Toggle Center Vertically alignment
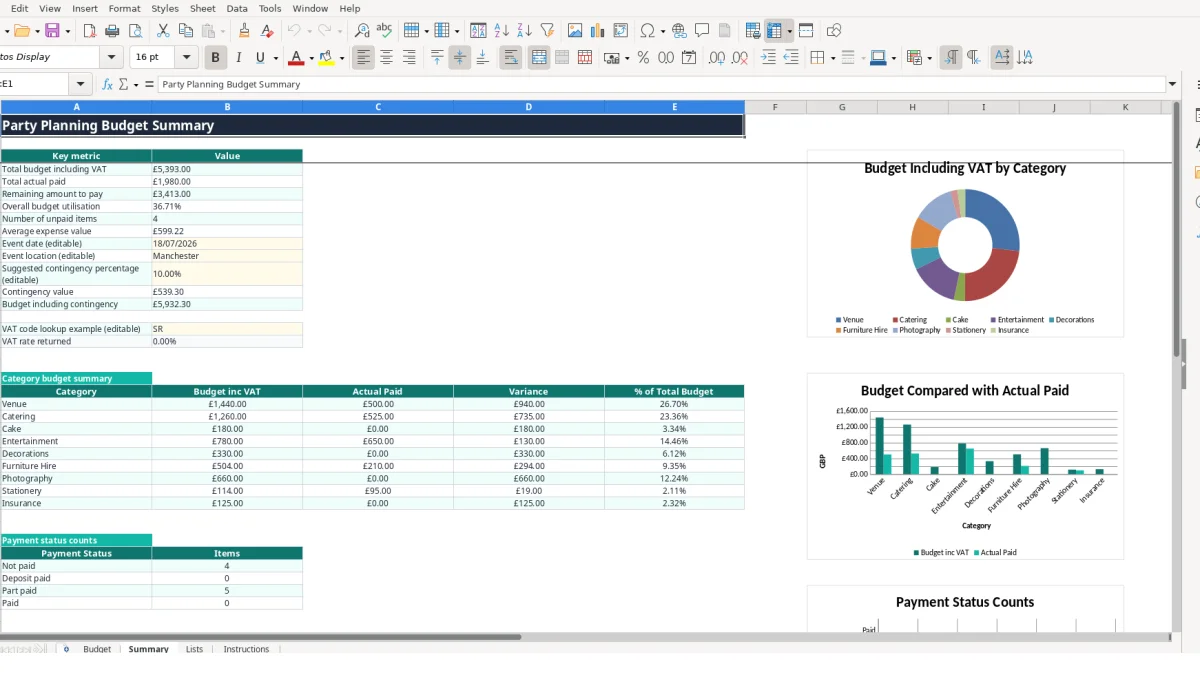The width and height of the screenshot is (1200, 675). pos(459,58)
